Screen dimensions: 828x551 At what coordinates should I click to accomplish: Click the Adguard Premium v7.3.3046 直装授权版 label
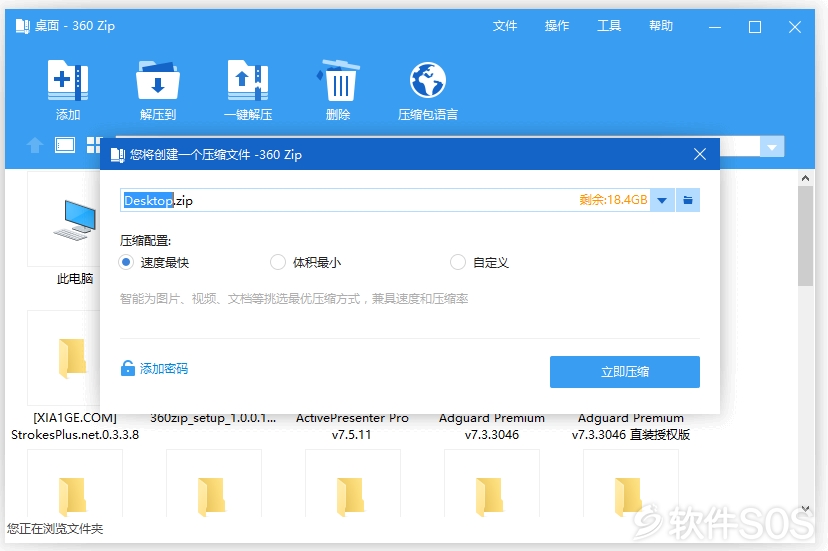(x=631, y=426)
